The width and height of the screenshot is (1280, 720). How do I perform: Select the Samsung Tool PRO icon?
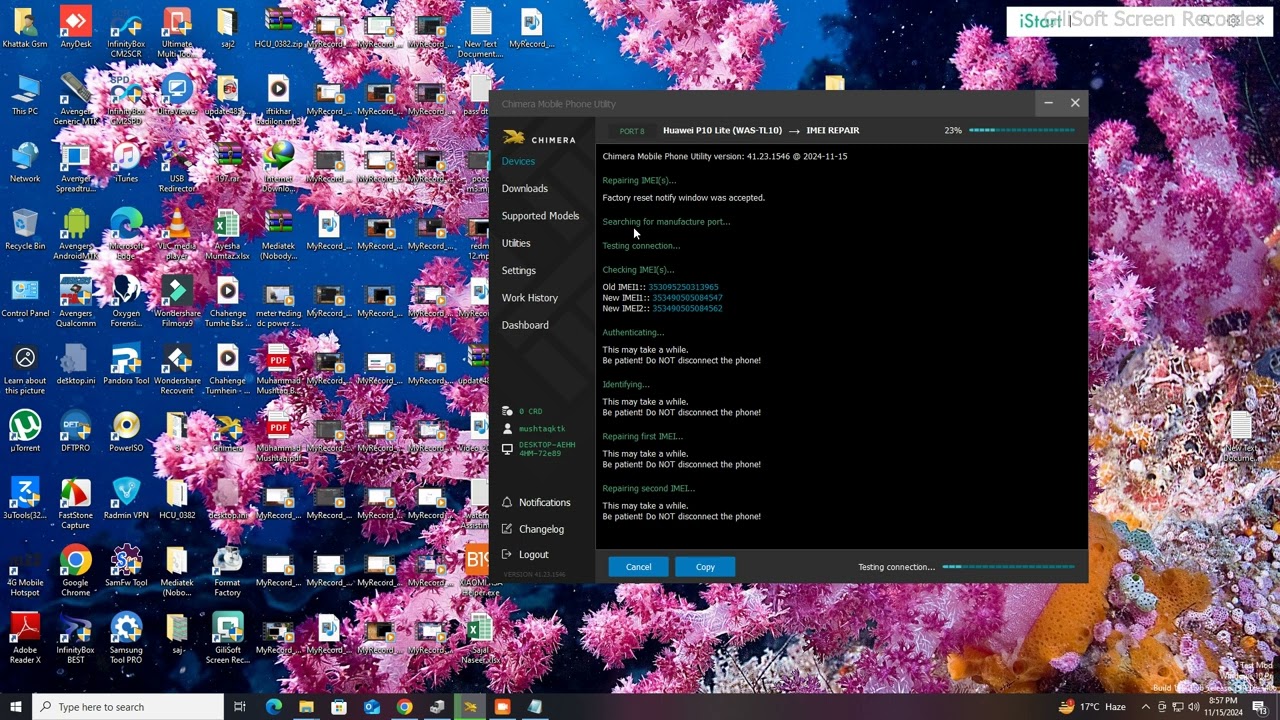click(126, 637)
